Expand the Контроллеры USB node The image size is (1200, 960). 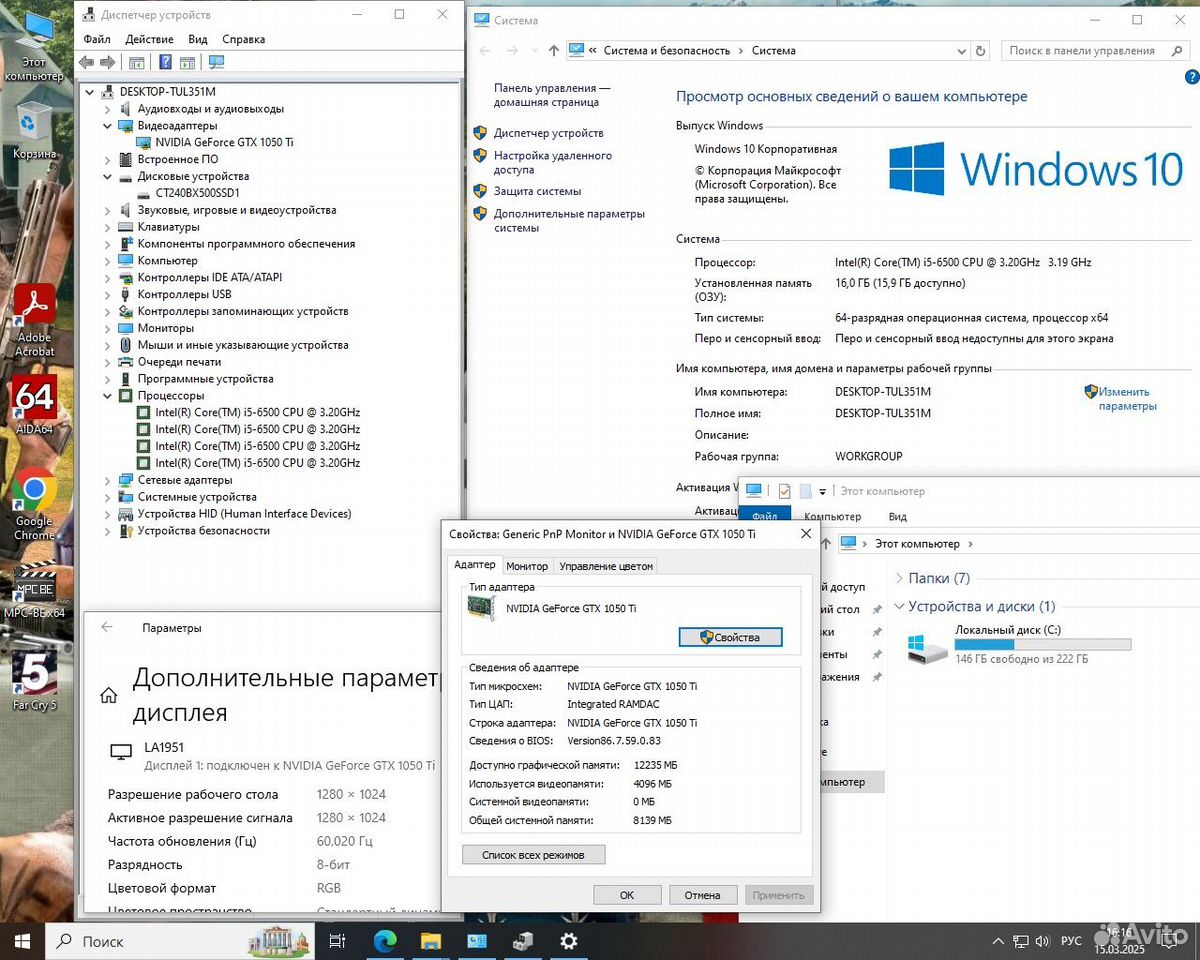tap(108, 294)
